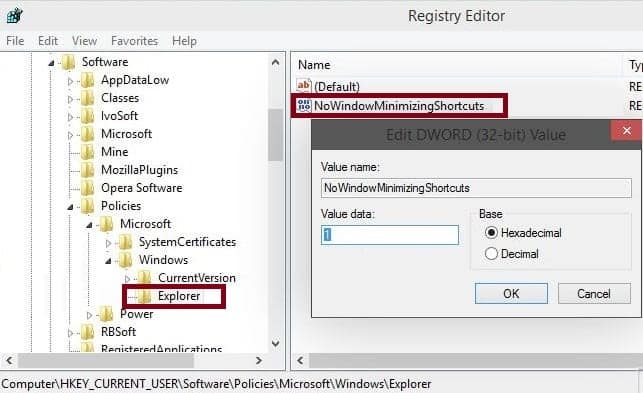Cancel the Edit DWORD dialog
Image resolution: width=643 pixels, height=393 pixels.
point(594,294)
